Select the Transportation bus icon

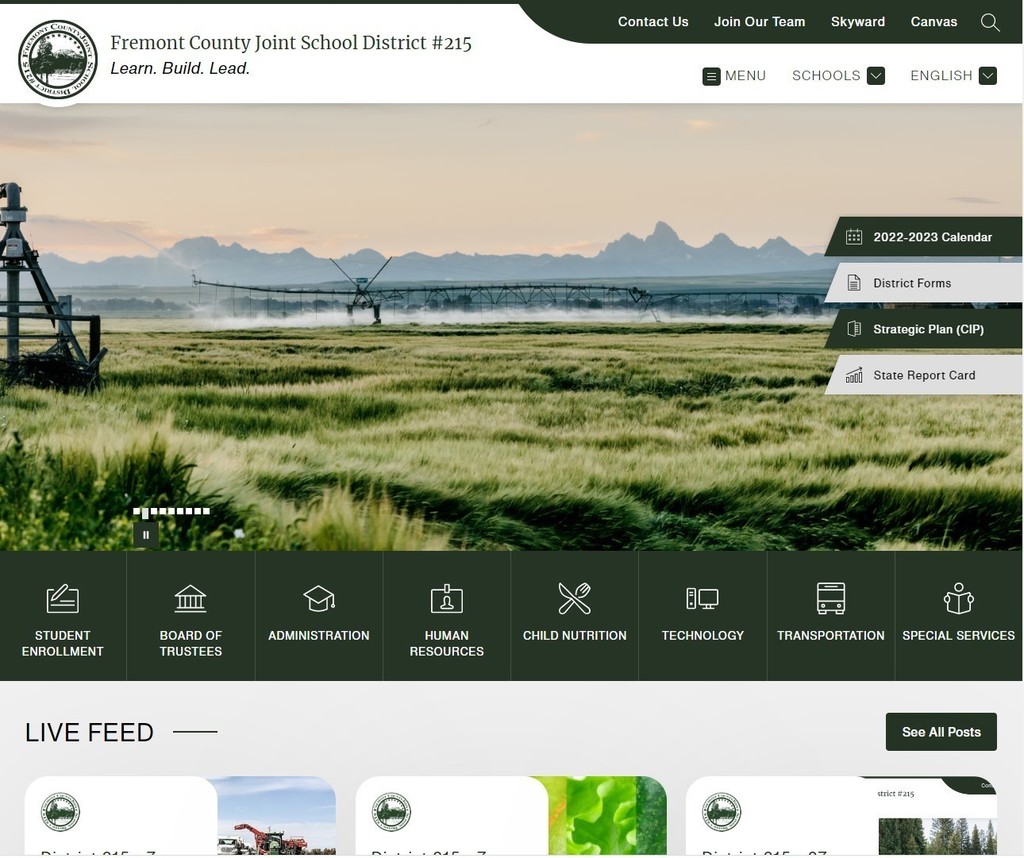(830, 599)
